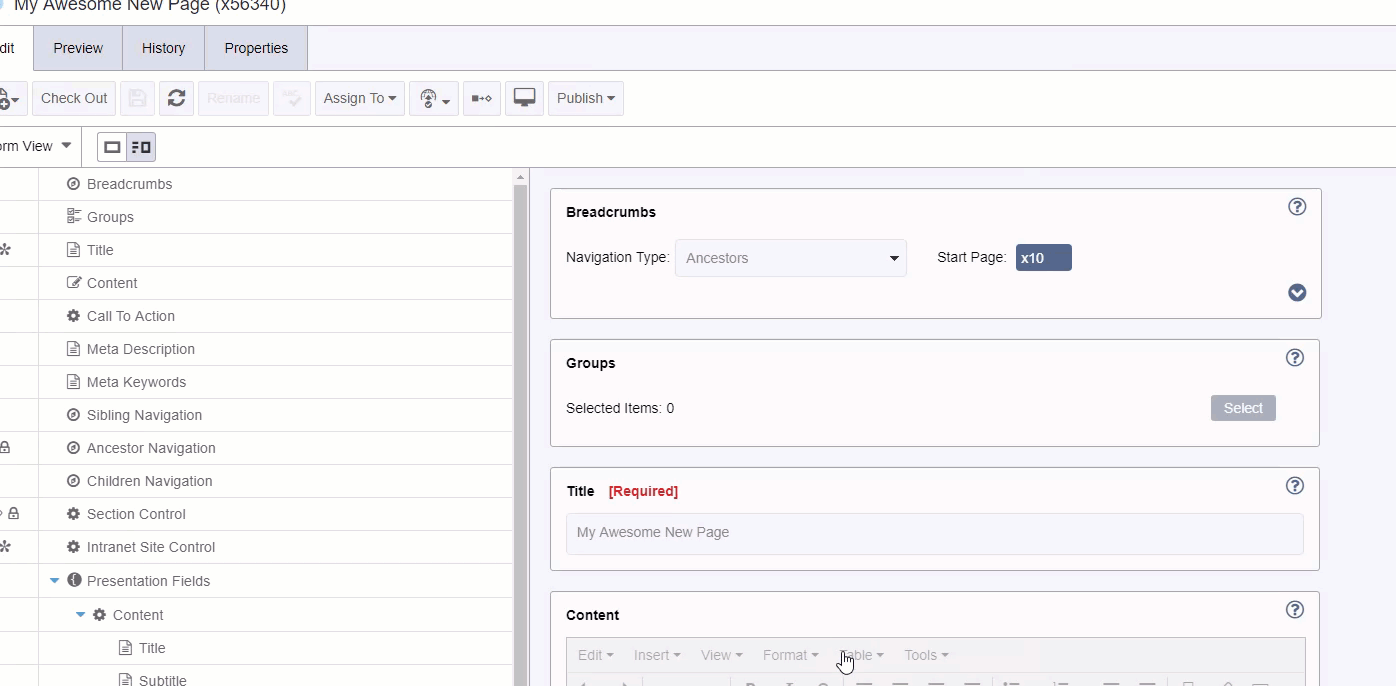Open help for the Groups panel

(1295, 358)
